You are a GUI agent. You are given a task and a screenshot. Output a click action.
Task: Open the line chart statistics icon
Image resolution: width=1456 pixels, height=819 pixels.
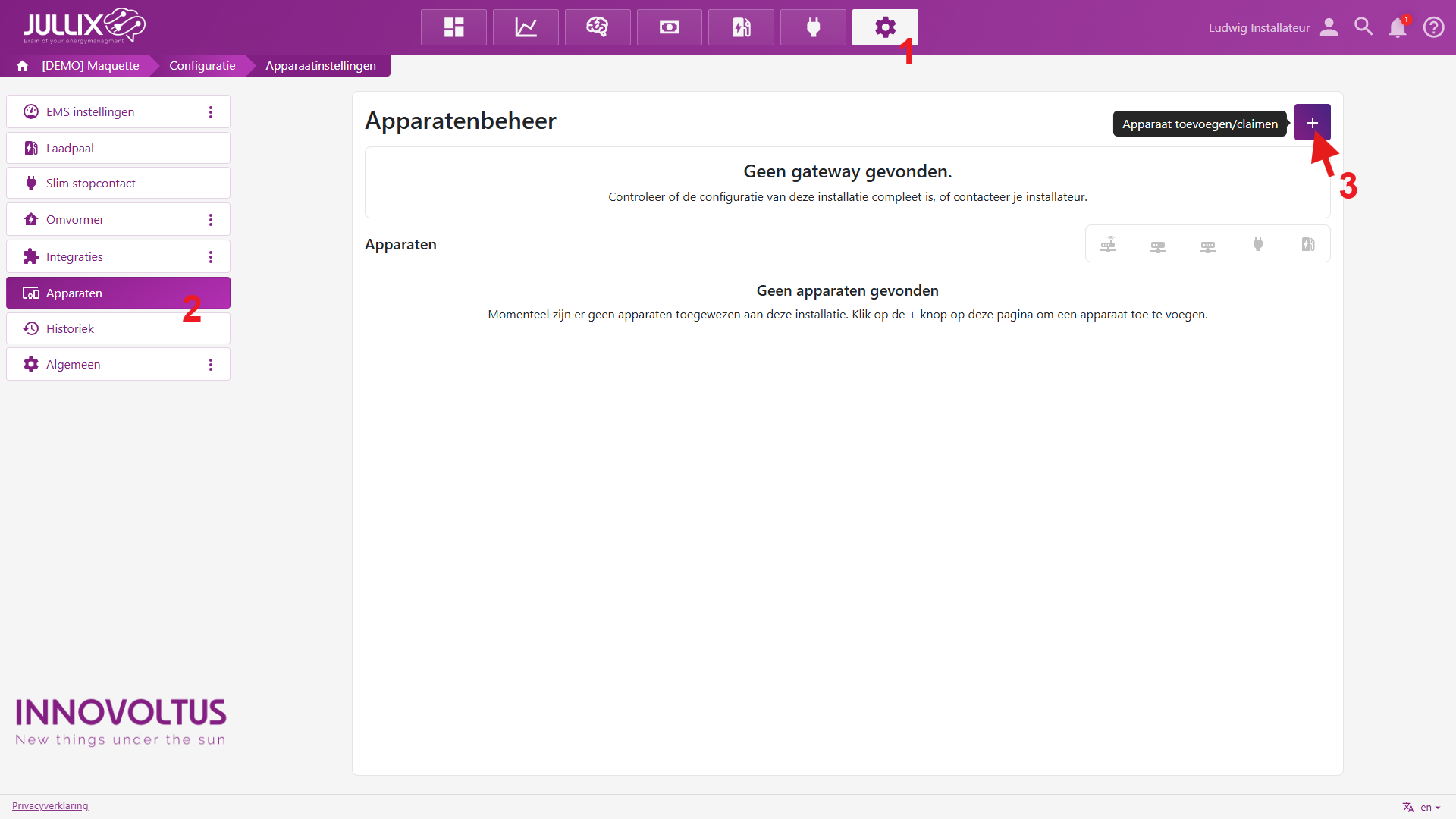pyautogui.click(x=526, y=27)
